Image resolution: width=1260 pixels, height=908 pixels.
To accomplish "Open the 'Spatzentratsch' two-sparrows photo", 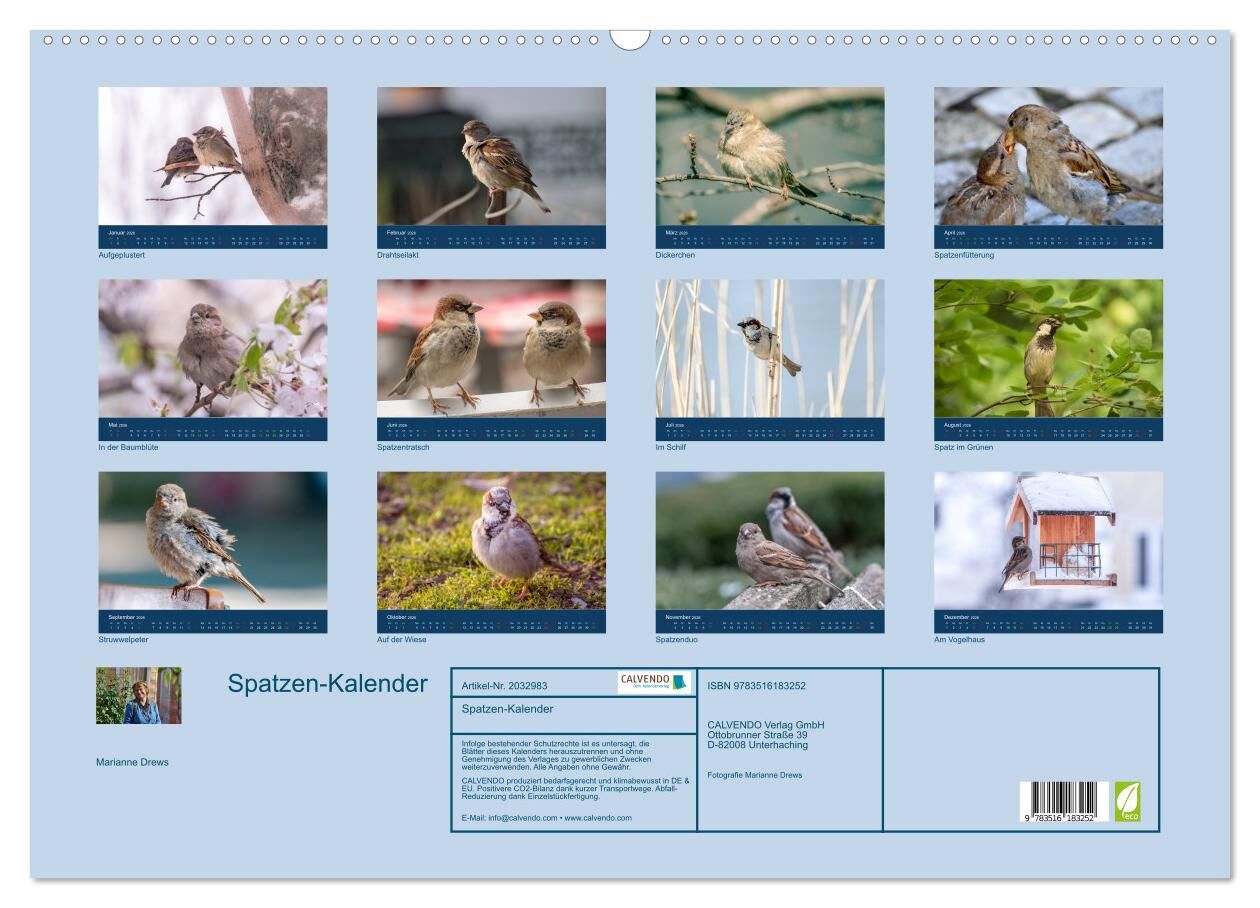I will tap(491, 348).
